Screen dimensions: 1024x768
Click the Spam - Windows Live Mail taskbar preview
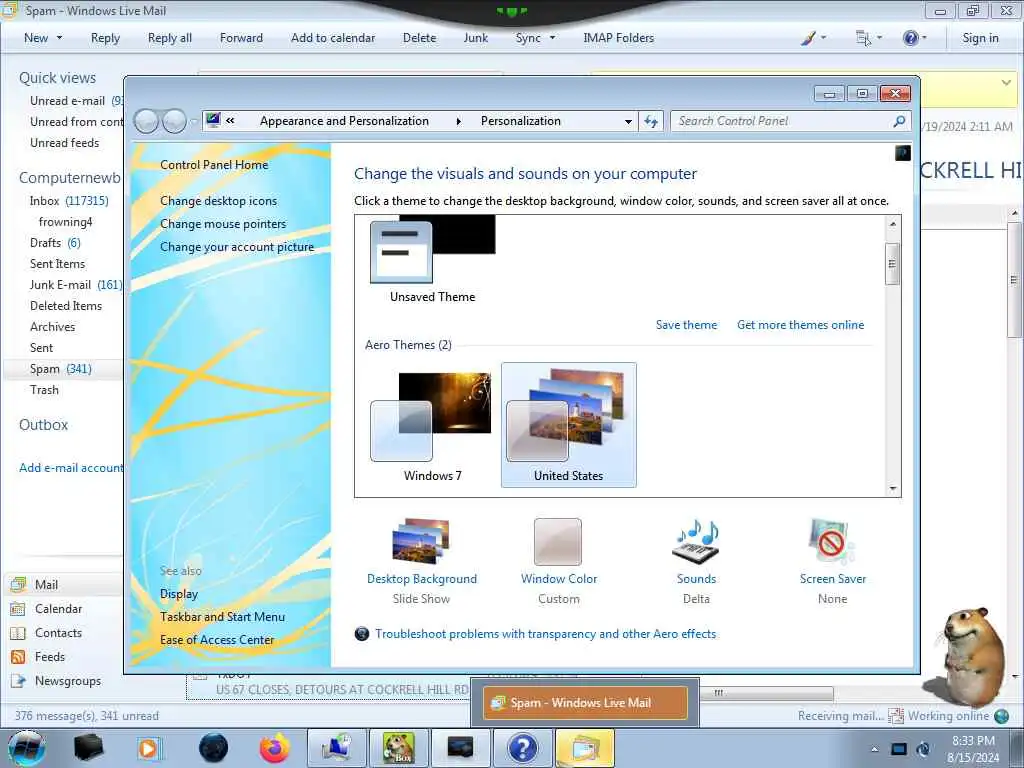coord(585,703)
